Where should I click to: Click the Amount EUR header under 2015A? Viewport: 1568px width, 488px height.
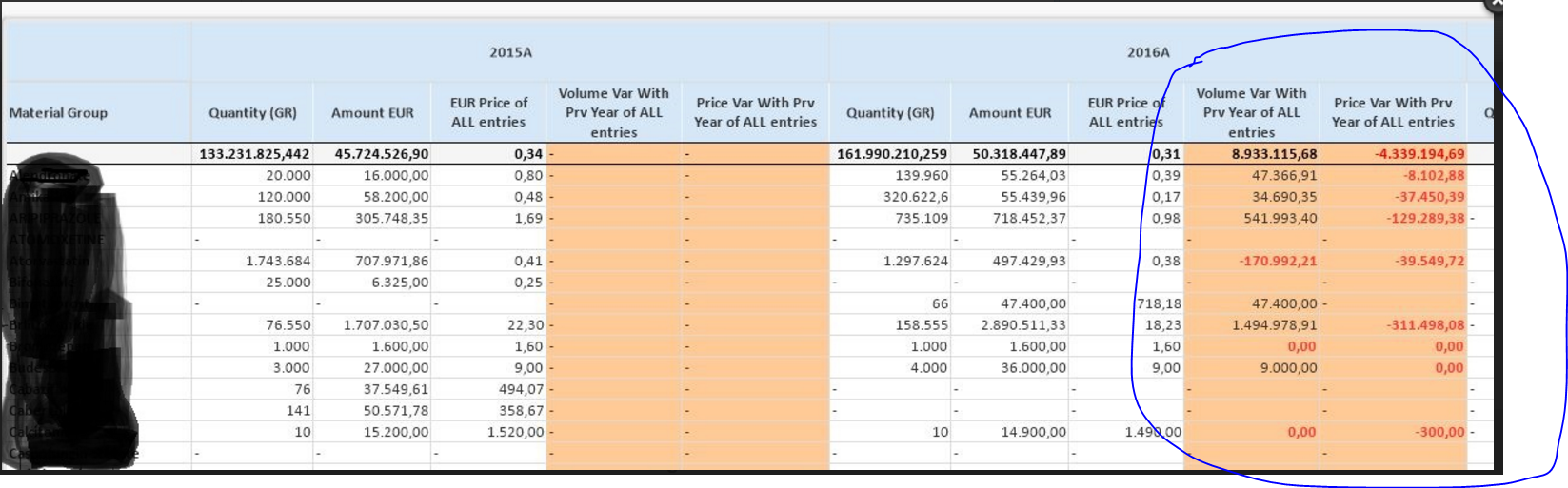click(372, 113)
